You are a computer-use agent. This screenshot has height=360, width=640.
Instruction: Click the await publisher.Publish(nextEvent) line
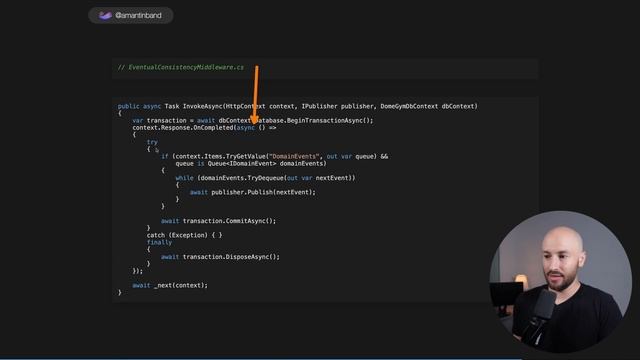[x=253, y=192]
